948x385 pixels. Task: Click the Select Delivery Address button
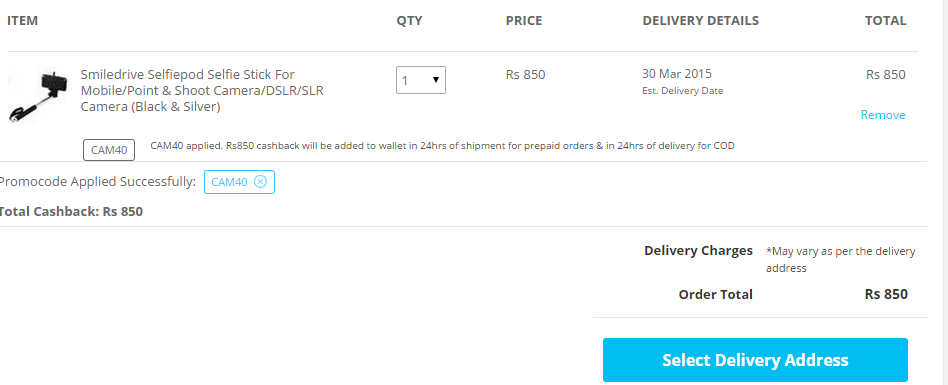[755, 360]
